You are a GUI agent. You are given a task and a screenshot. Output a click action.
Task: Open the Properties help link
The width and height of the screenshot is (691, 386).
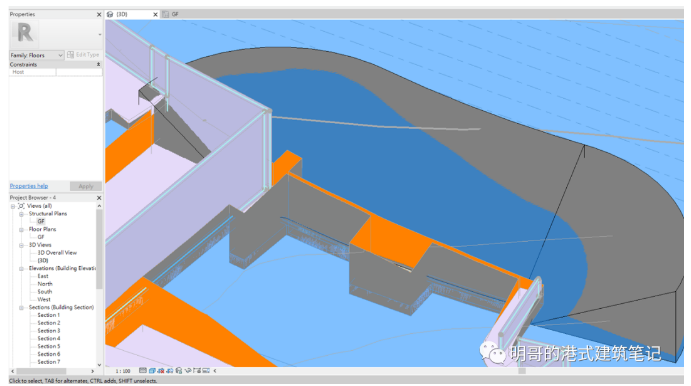coord(29,186)
